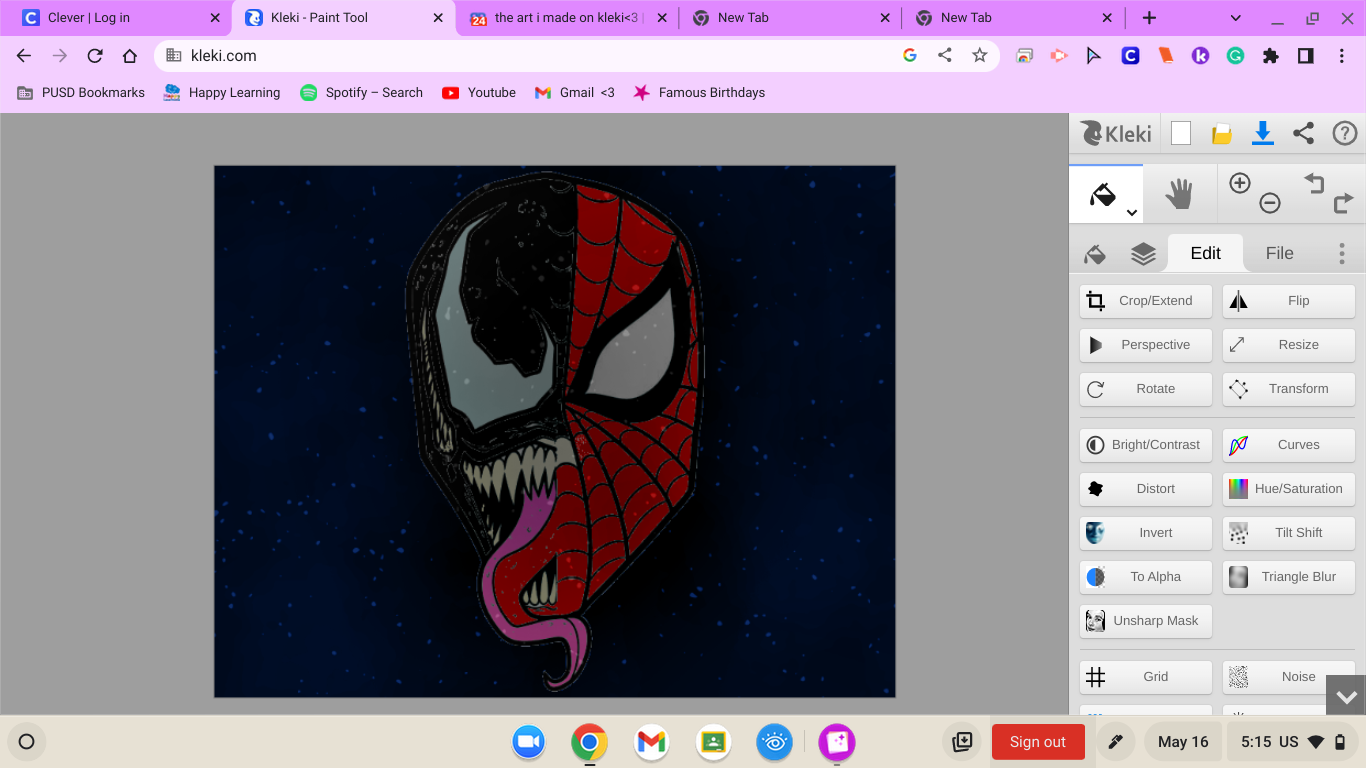Open Hue/Saturation adjustment
The image size is (1366, 768).
[1289, 489]
